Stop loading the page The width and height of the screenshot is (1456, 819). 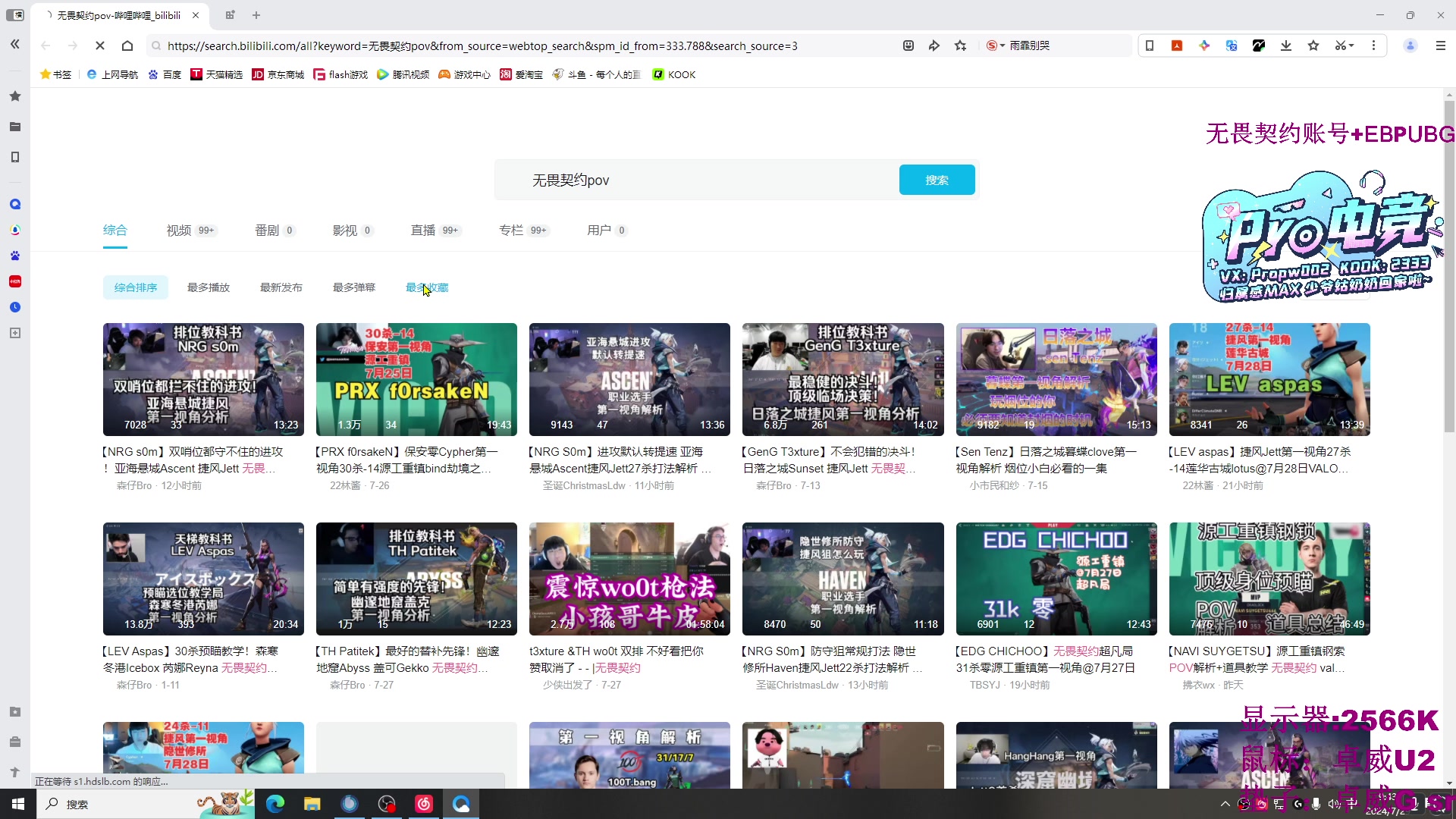pos(99,45)
